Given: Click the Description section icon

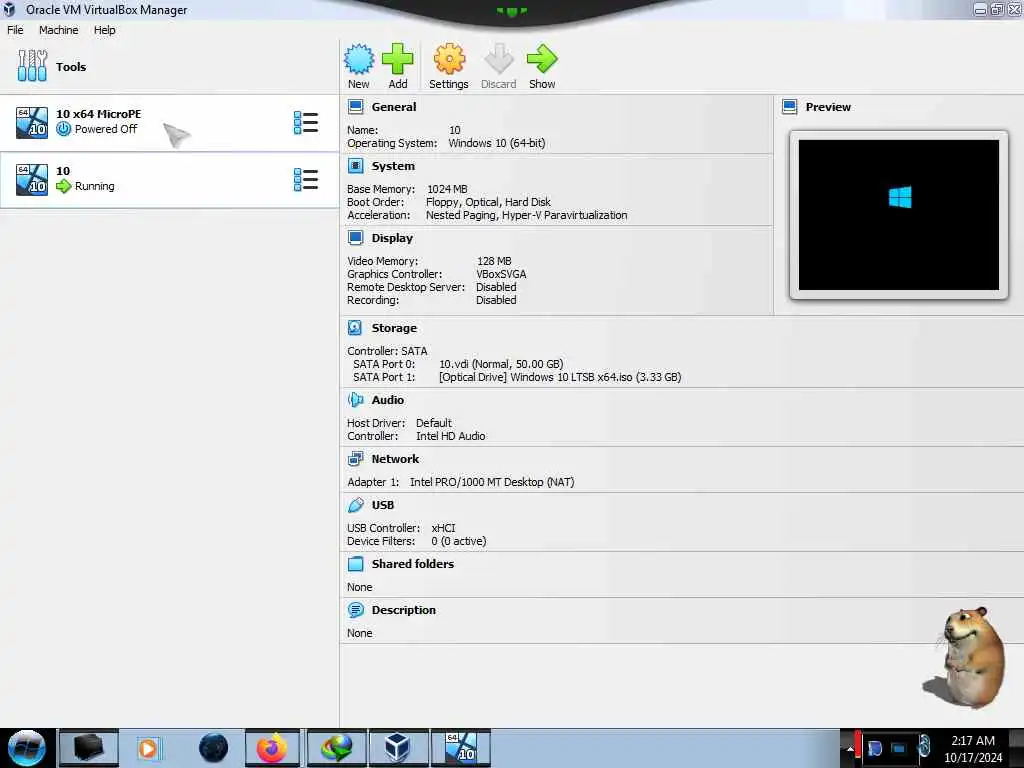Looking at the screenshot, I should click(x=355, y=610).
